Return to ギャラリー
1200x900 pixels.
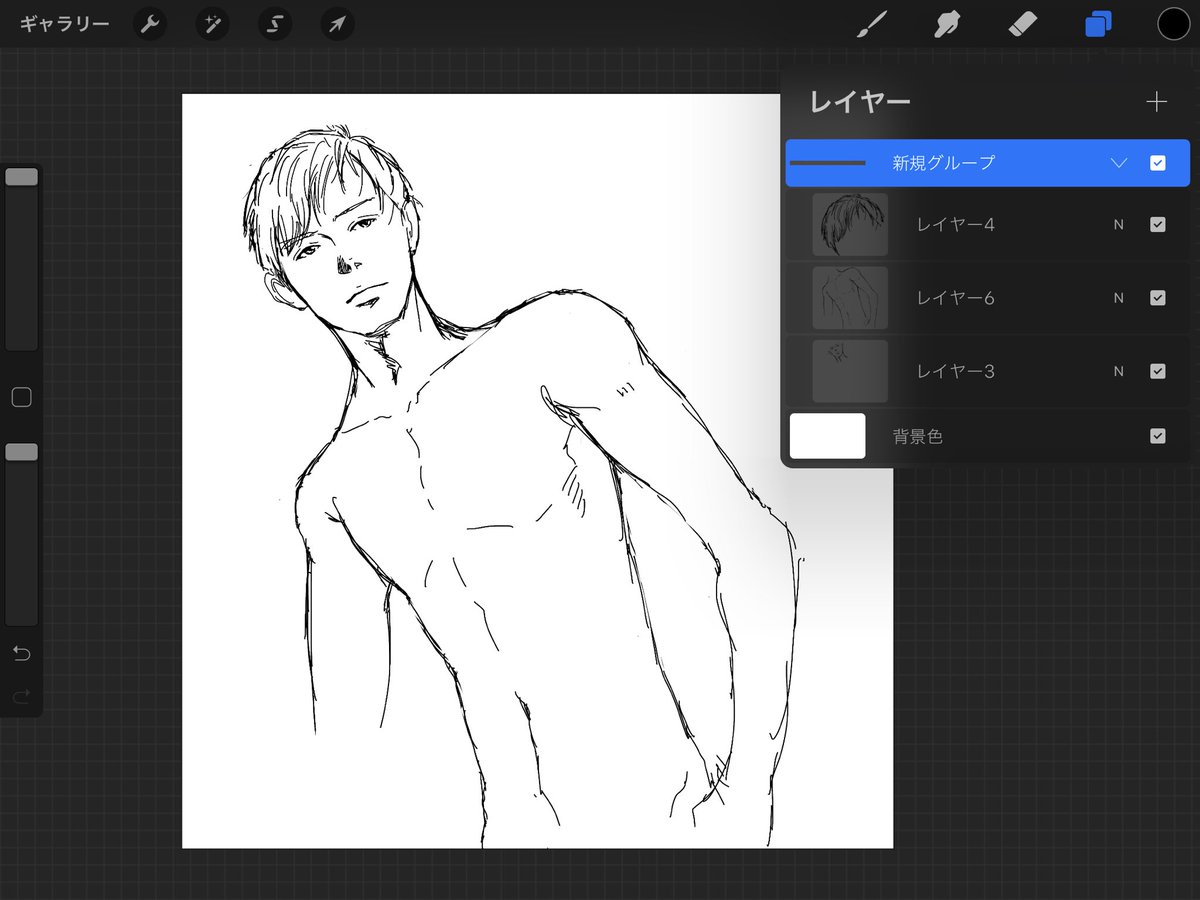click(x=64, y=24)
